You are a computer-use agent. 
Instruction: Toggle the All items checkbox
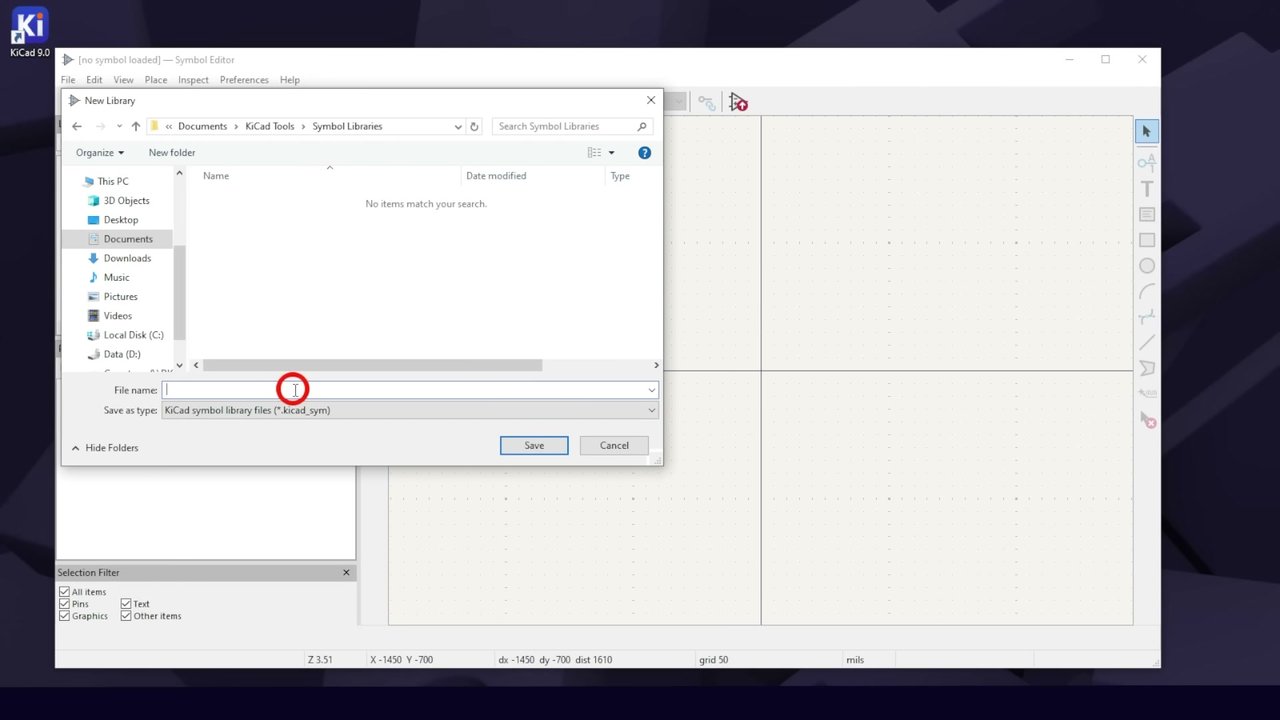point(64,592)
